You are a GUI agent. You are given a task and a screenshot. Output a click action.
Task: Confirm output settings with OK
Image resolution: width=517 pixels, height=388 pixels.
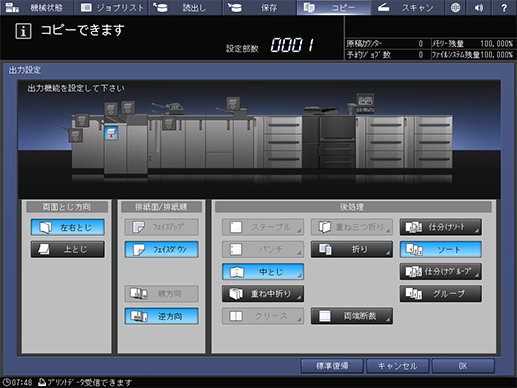(463, 366)
